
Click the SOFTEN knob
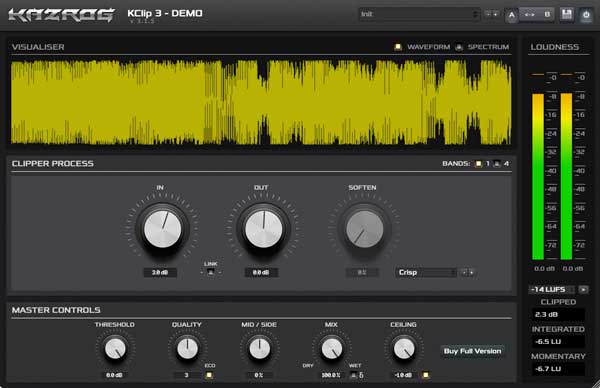364,229
